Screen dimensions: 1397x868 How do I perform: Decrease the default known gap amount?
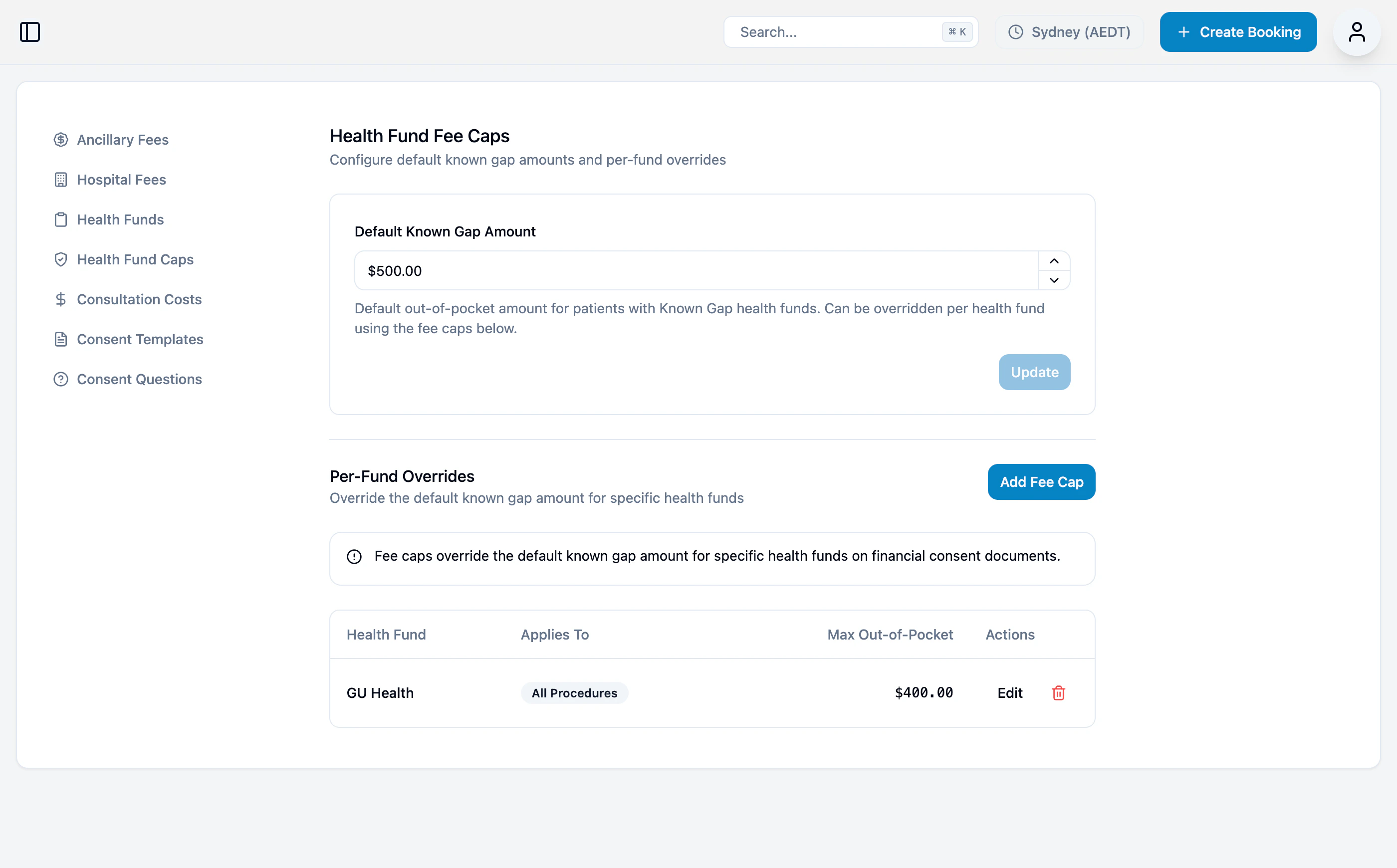(1054, 280)
